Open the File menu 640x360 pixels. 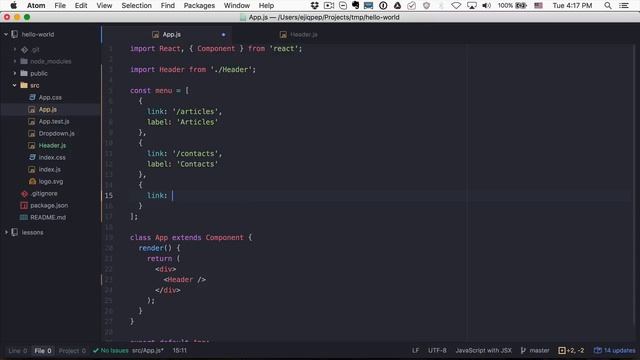[x=60, y=6]
